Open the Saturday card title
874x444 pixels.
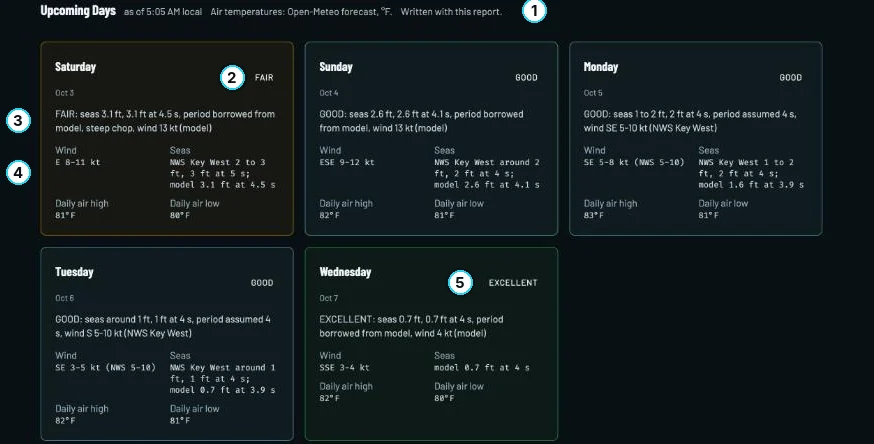coord(75,67)
